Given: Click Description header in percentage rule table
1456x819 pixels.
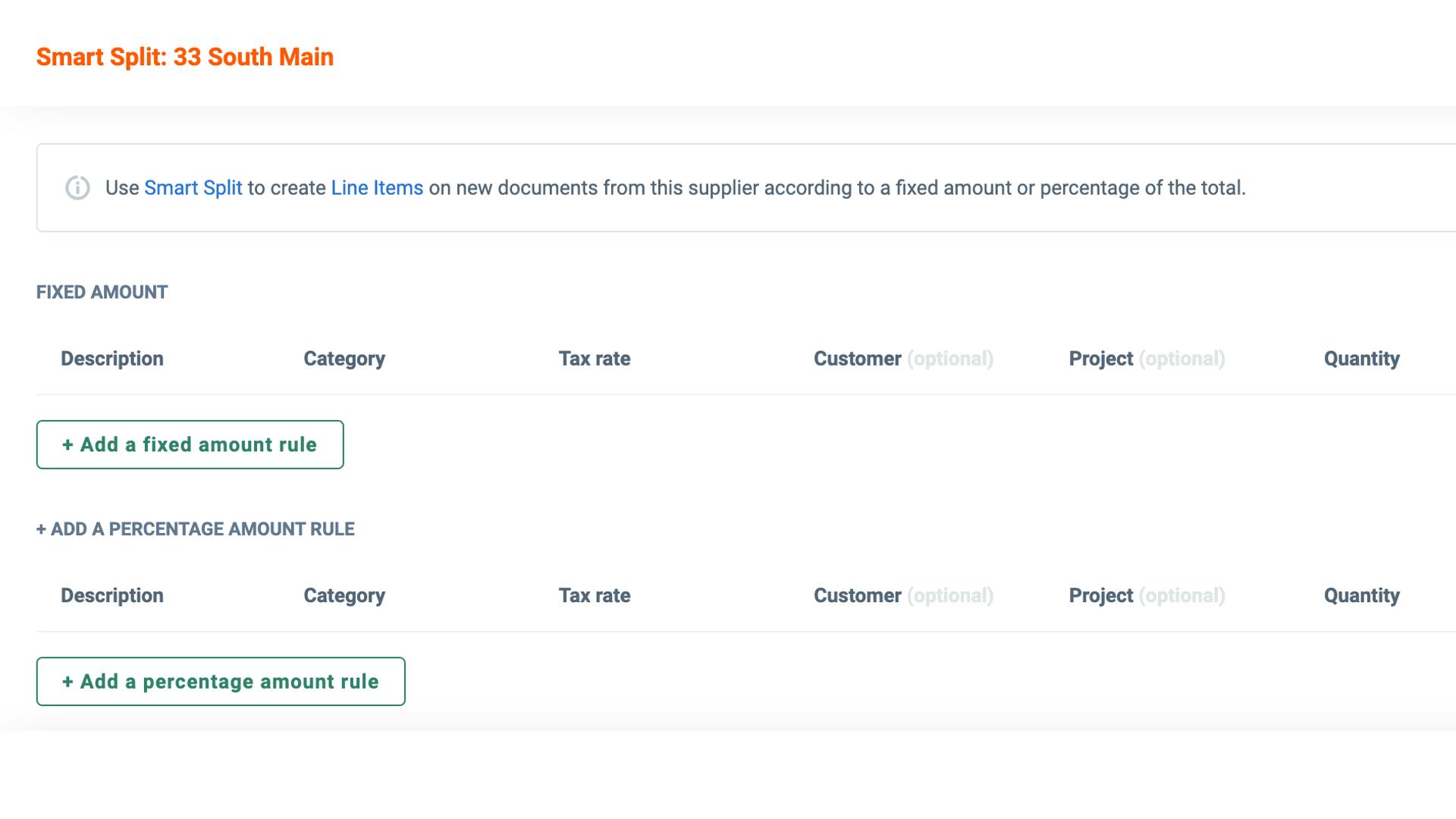Looking at the screenshot, I should 112,595.
